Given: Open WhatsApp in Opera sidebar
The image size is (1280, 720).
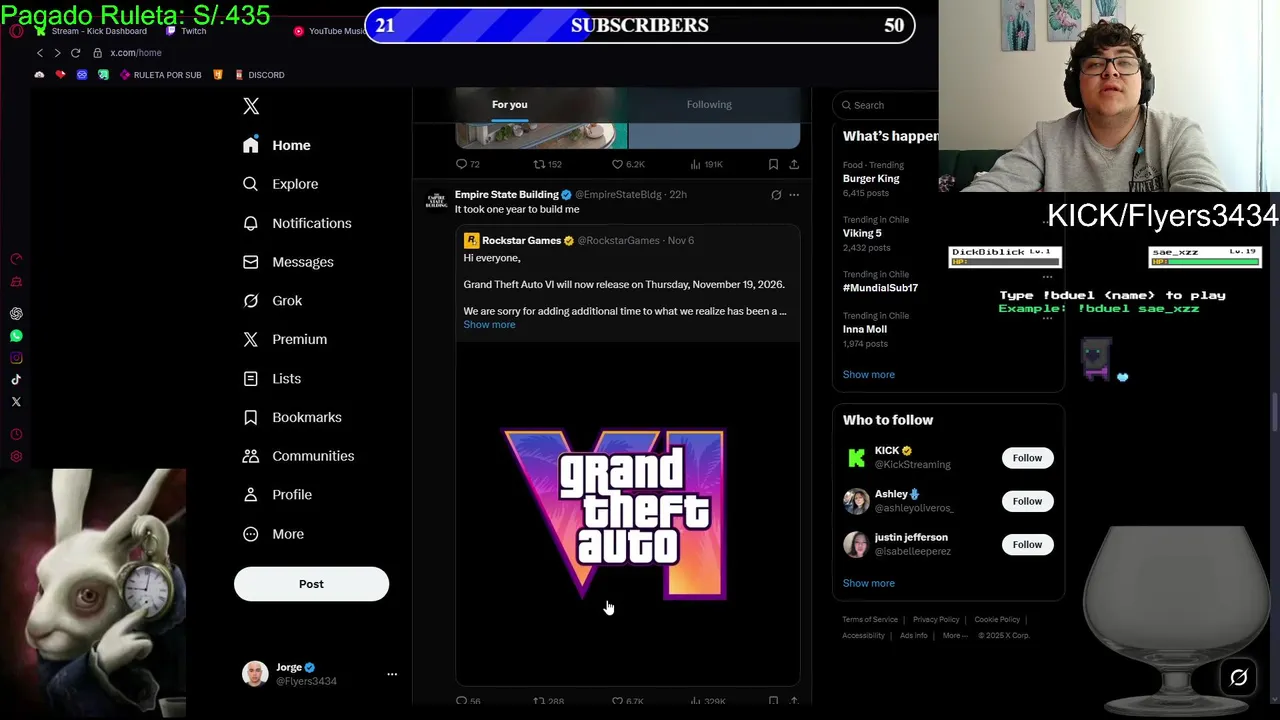Looking at the screenshot, I should pyautogui.click(x=16, y=336).
